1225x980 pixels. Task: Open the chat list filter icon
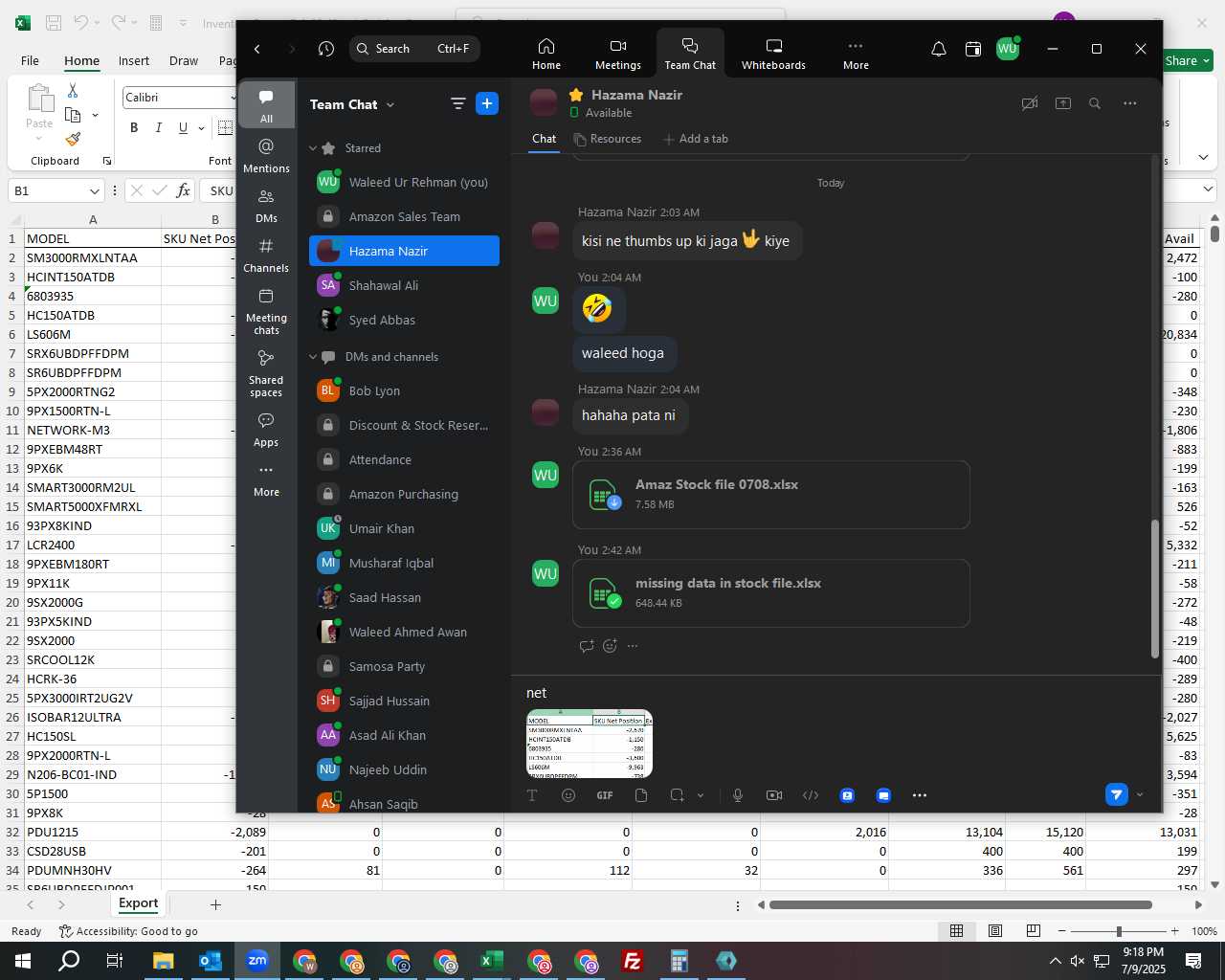[x=458, y=103]
